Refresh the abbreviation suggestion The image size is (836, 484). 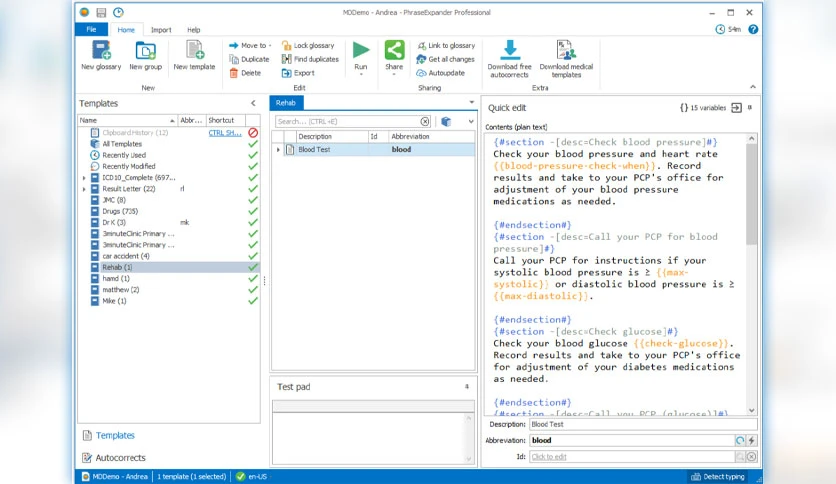coord(740,440)
